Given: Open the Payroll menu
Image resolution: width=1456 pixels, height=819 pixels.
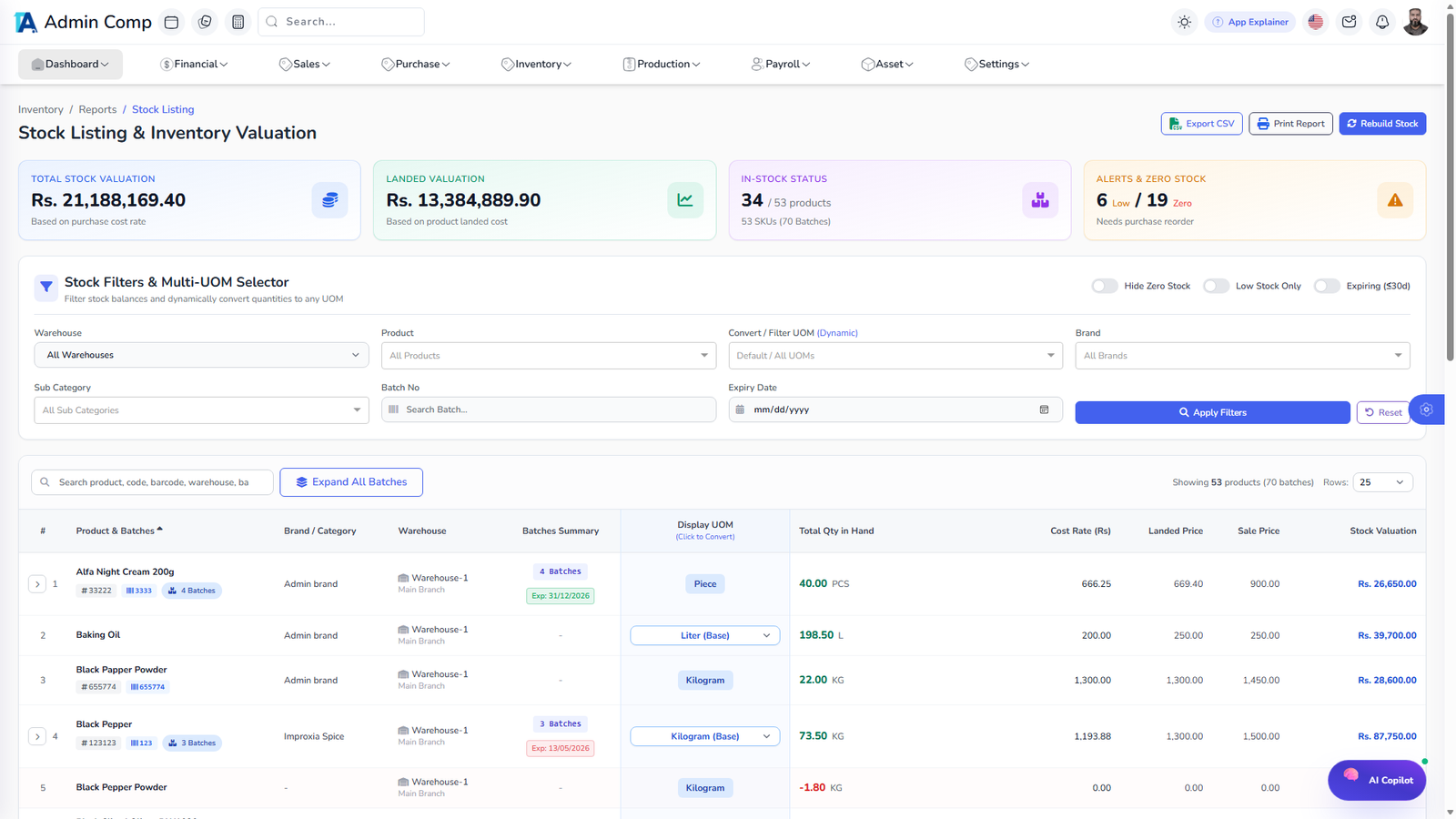Looking at the screenshot, I should click(781, 64).
